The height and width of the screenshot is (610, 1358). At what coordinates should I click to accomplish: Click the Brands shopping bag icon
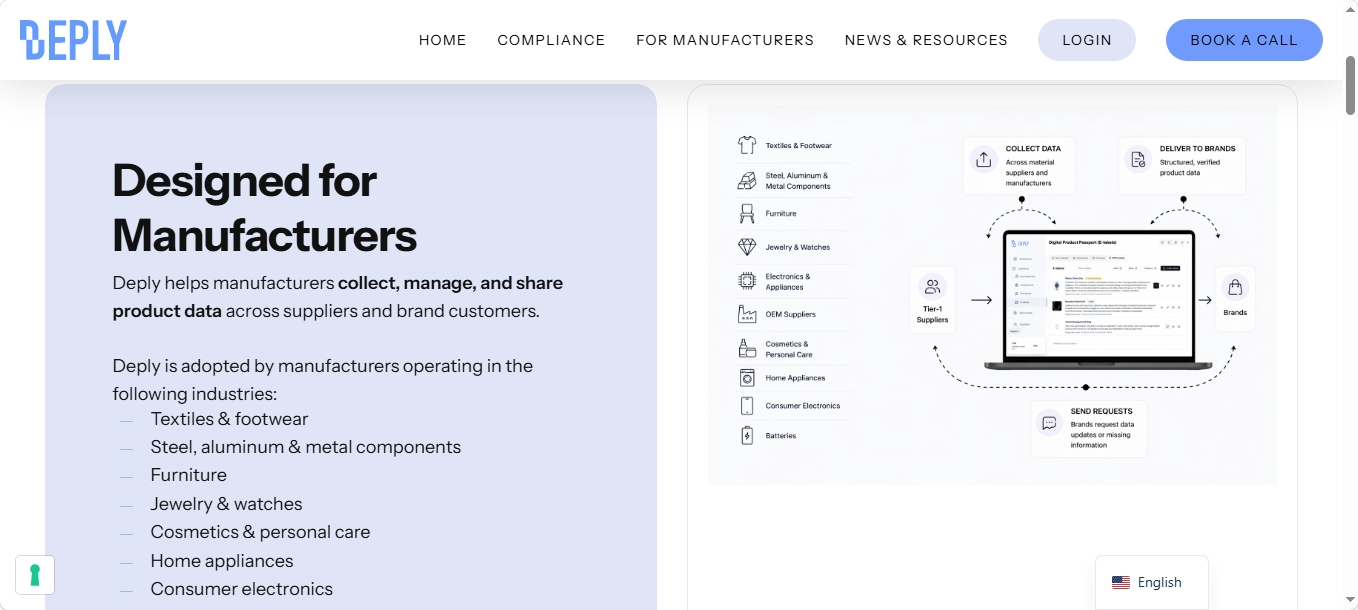(x=1235, y=287)
